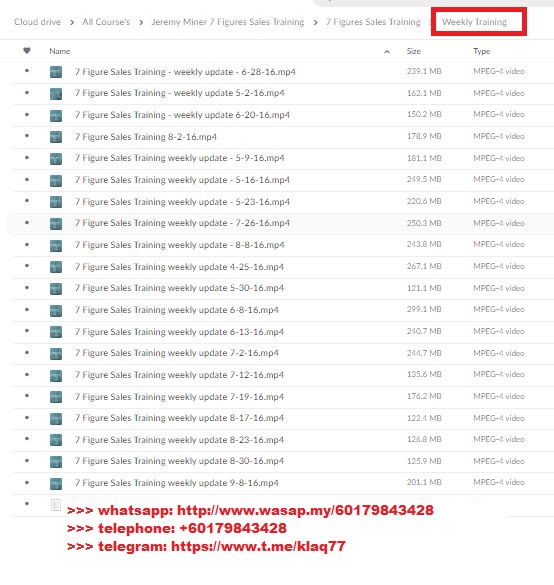The height and width of the screenshot is (585, 554).
Task: Select file weekly update - 6-28-16.mp4 name
Action: (185, 72)
